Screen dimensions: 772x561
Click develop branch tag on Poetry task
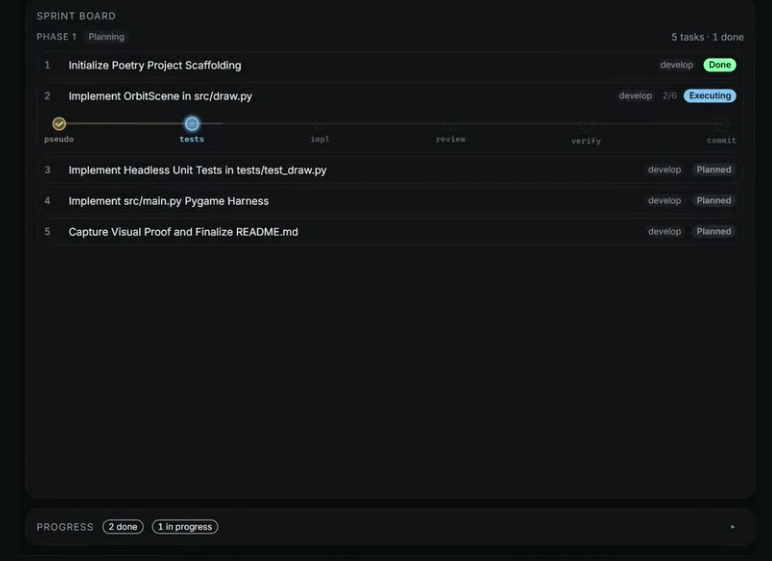pyautogui.click(x=676, y=65)
